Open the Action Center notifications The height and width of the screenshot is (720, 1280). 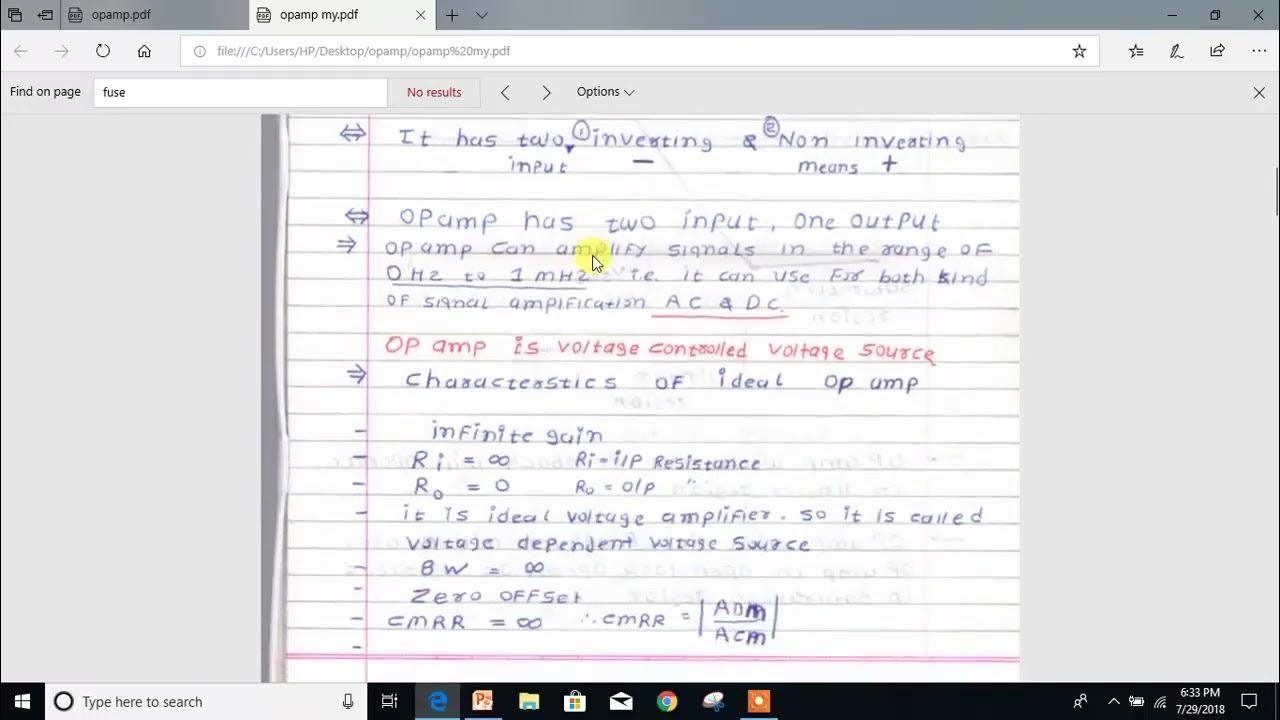click(1249, 701)
